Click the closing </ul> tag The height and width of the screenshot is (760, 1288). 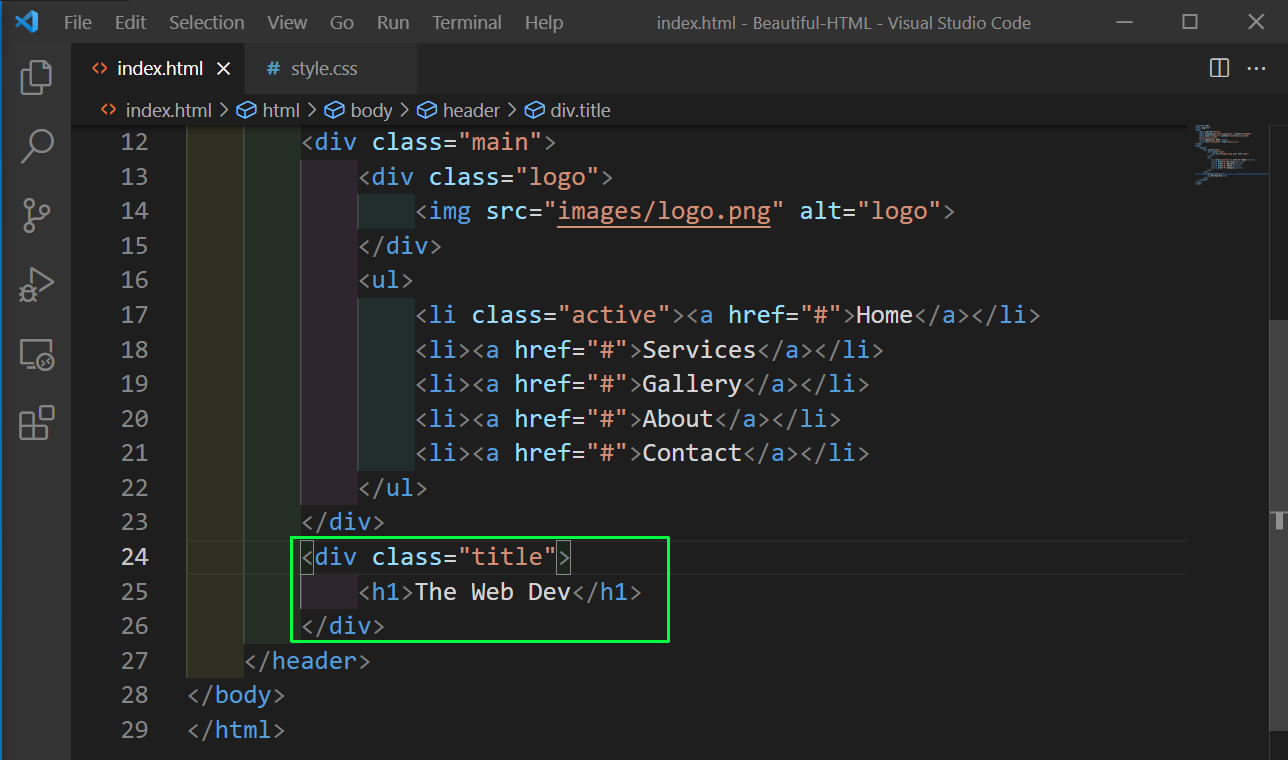pyautogui.click(x=393, y=488)
